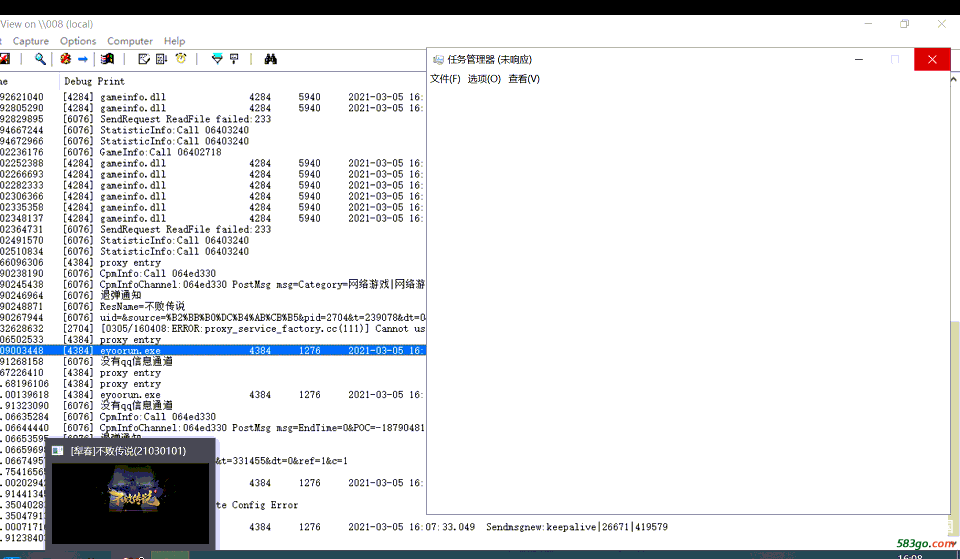This screenshot has height=559, width=960.
Task: Select the row with time 02364731
Action: (x=212, y=229)
